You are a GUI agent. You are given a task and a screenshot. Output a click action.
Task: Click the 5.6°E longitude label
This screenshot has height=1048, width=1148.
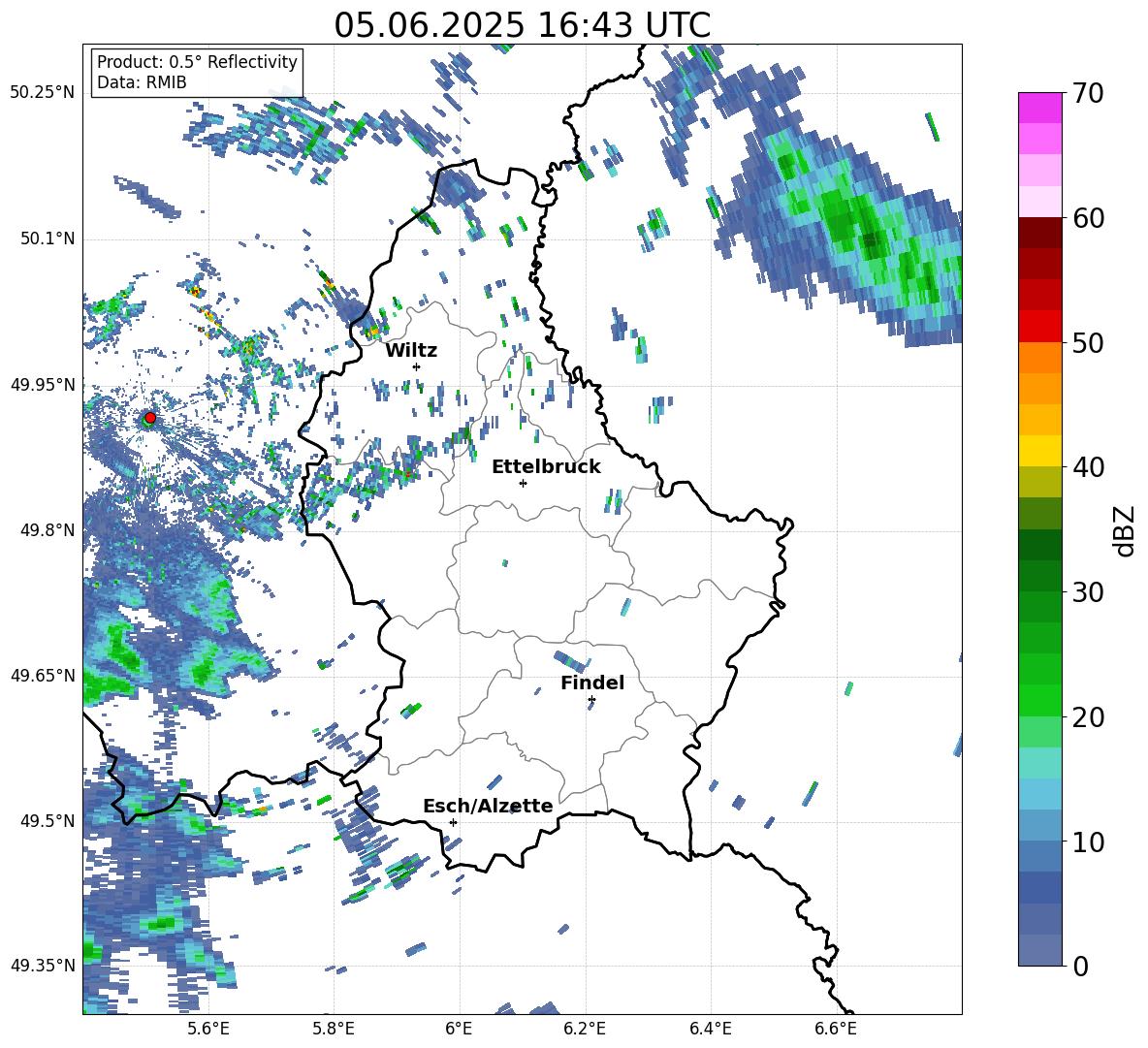point(208,1029)
